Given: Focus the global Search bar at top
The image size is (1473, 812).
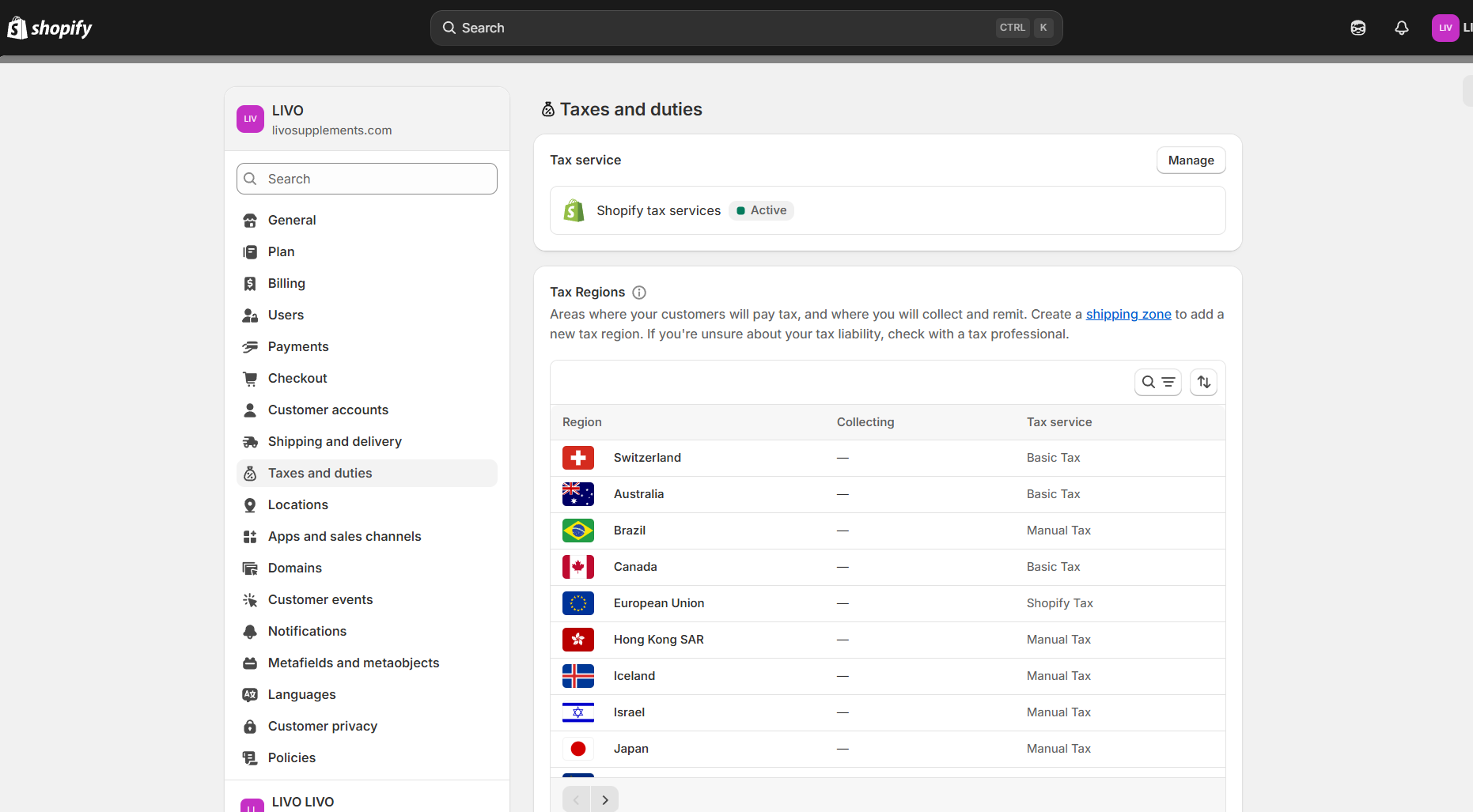Looking at the screenshot, I should click(x=746, y=28).
